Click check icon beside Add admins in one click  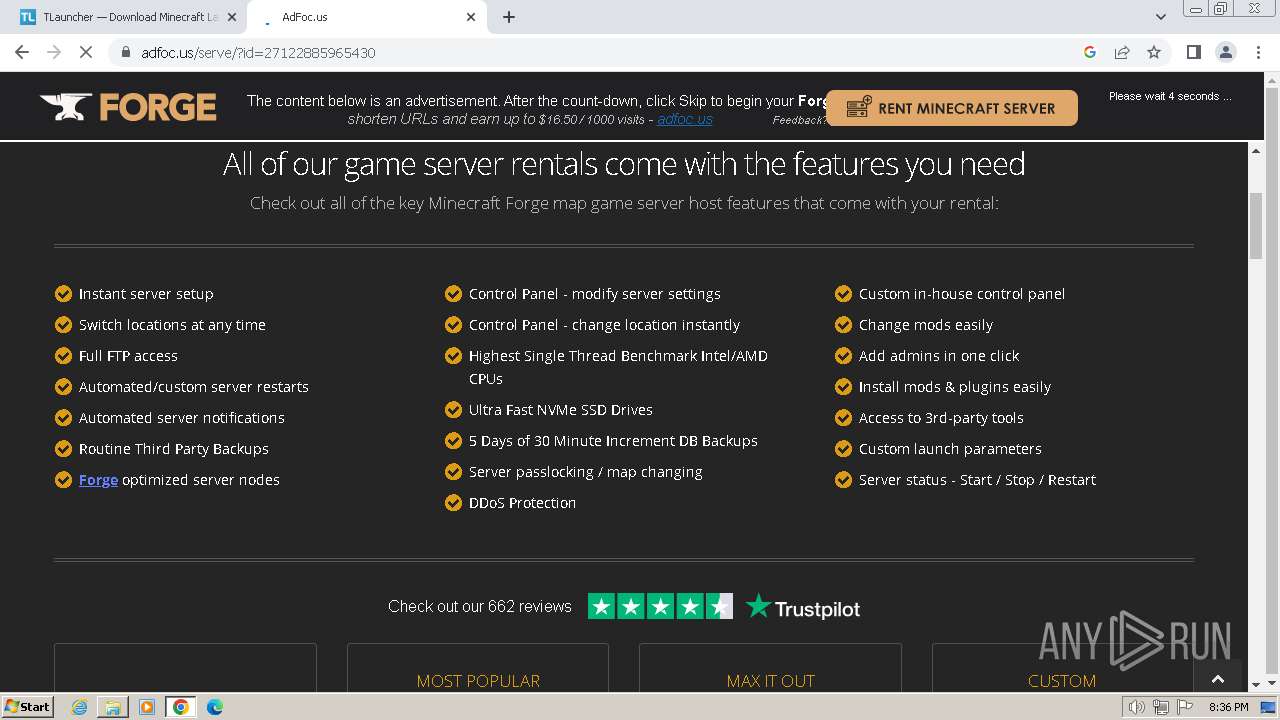click(x=843, y=355)
